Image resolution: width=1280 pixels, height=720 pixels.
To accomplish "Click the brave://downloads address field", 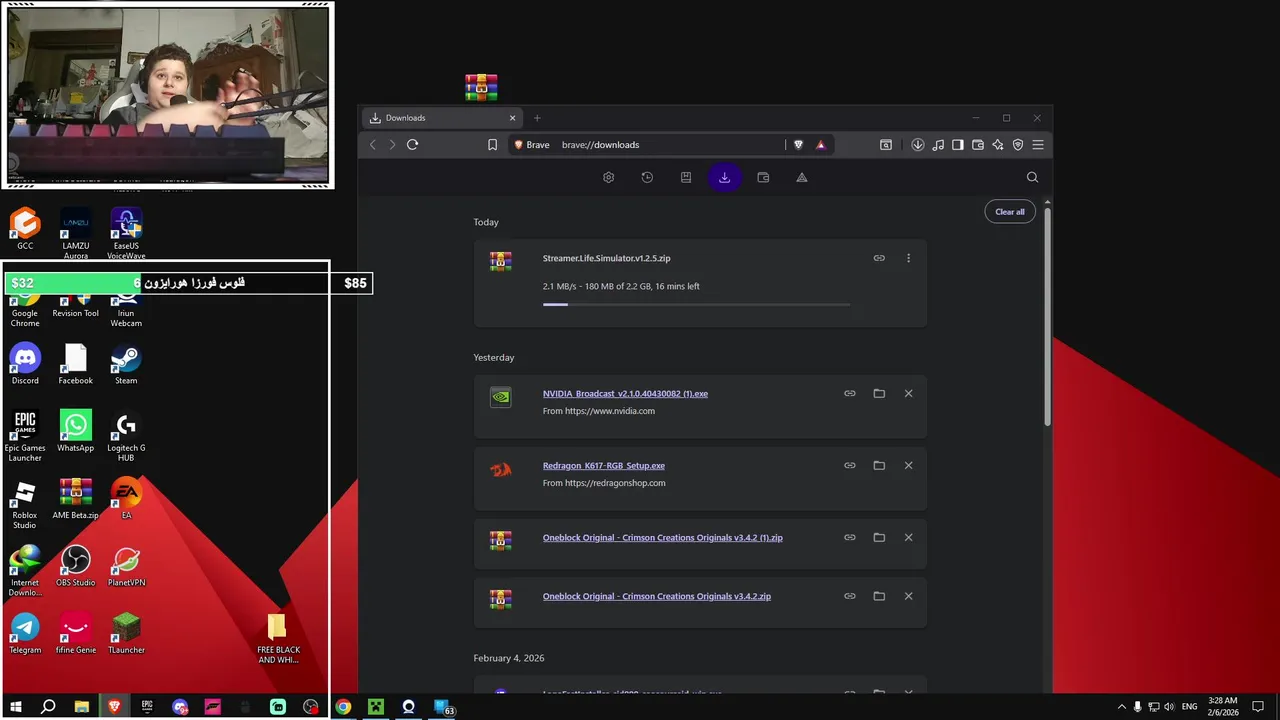I will point(670,145).
